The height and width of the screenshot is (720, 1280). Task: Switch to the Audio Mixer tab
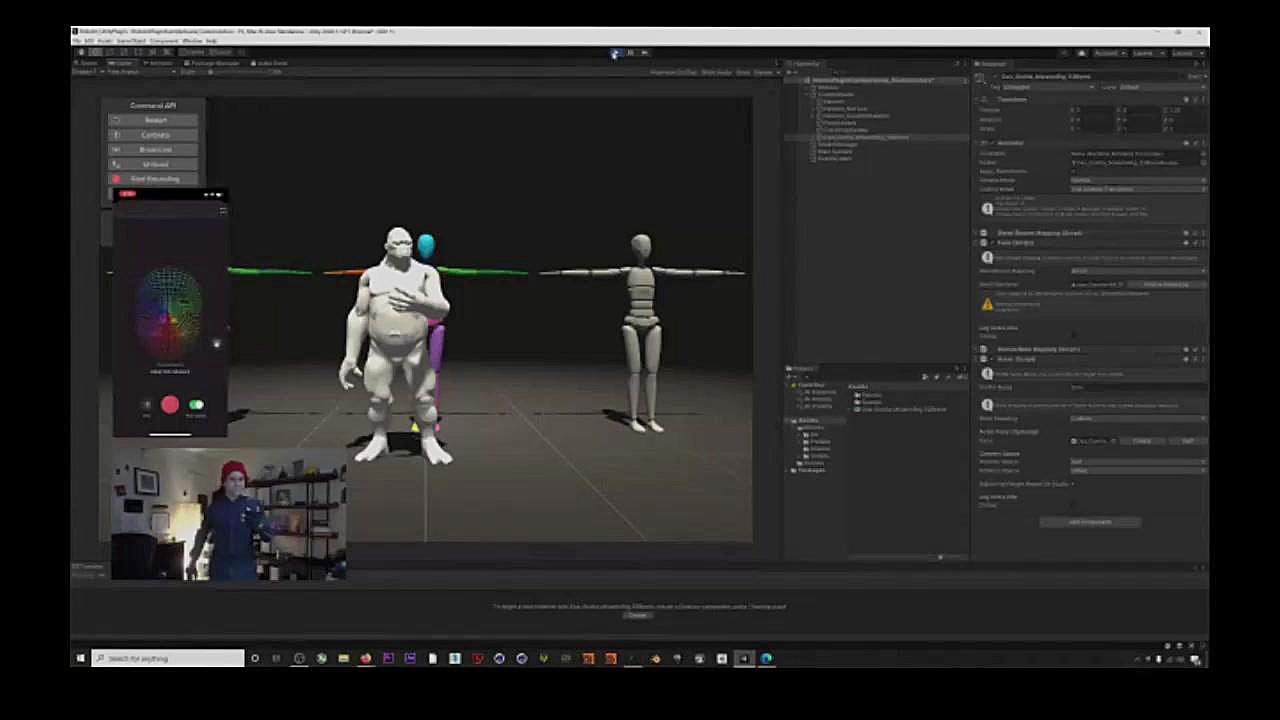coord(271,63)
